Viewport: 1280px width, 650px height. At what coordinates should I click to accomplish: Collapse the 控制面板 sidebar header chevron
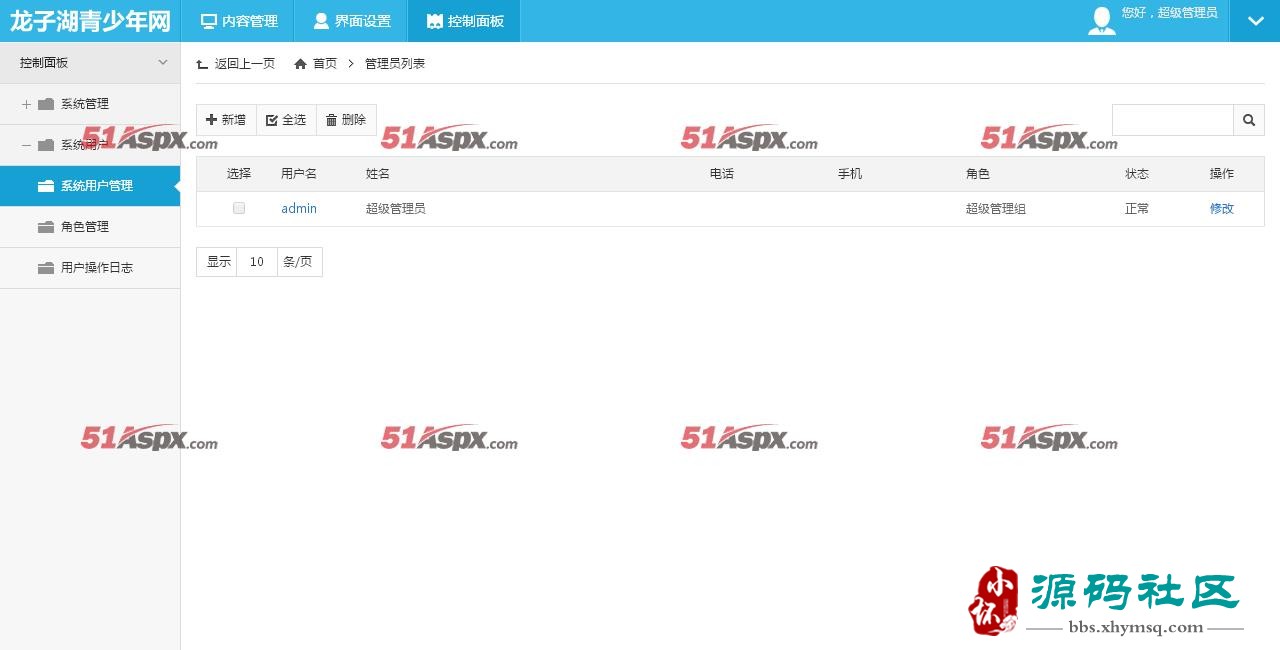pos(163,62)
